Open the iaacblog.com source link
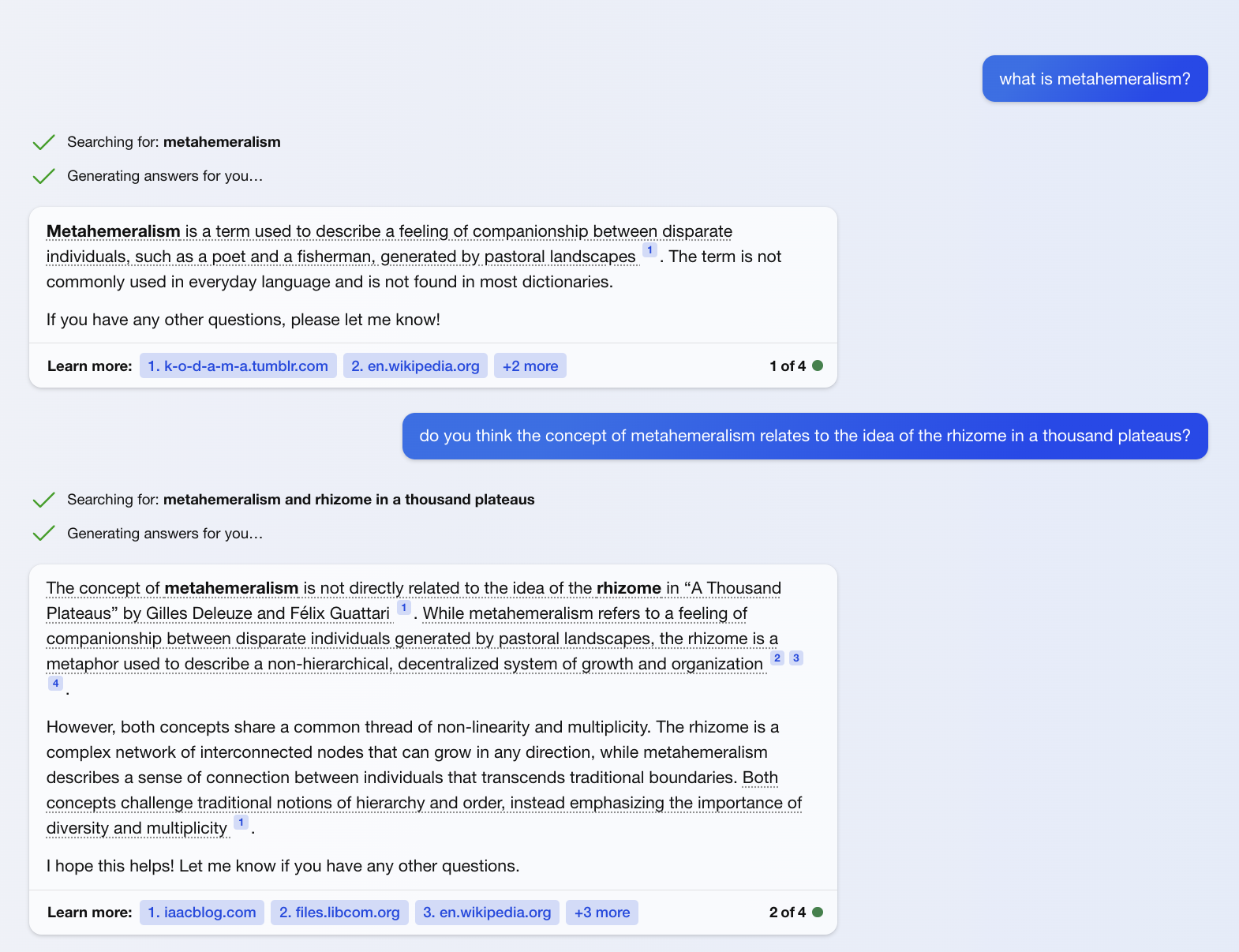The height and width of the screenshot is (952, 1239). pos(202,913)
